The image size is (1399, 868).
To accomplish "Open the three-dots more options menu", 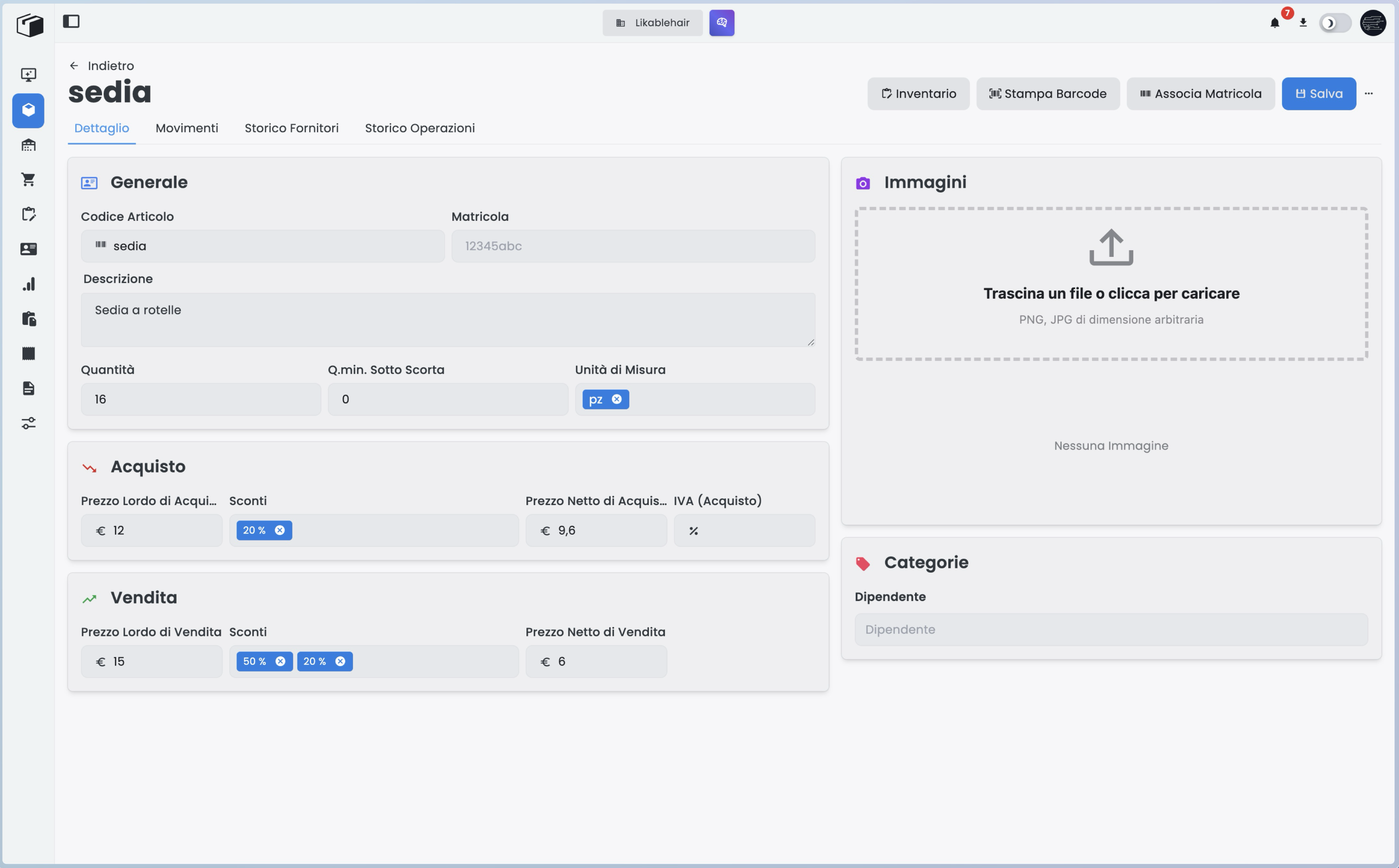I will pos(1369,94).
